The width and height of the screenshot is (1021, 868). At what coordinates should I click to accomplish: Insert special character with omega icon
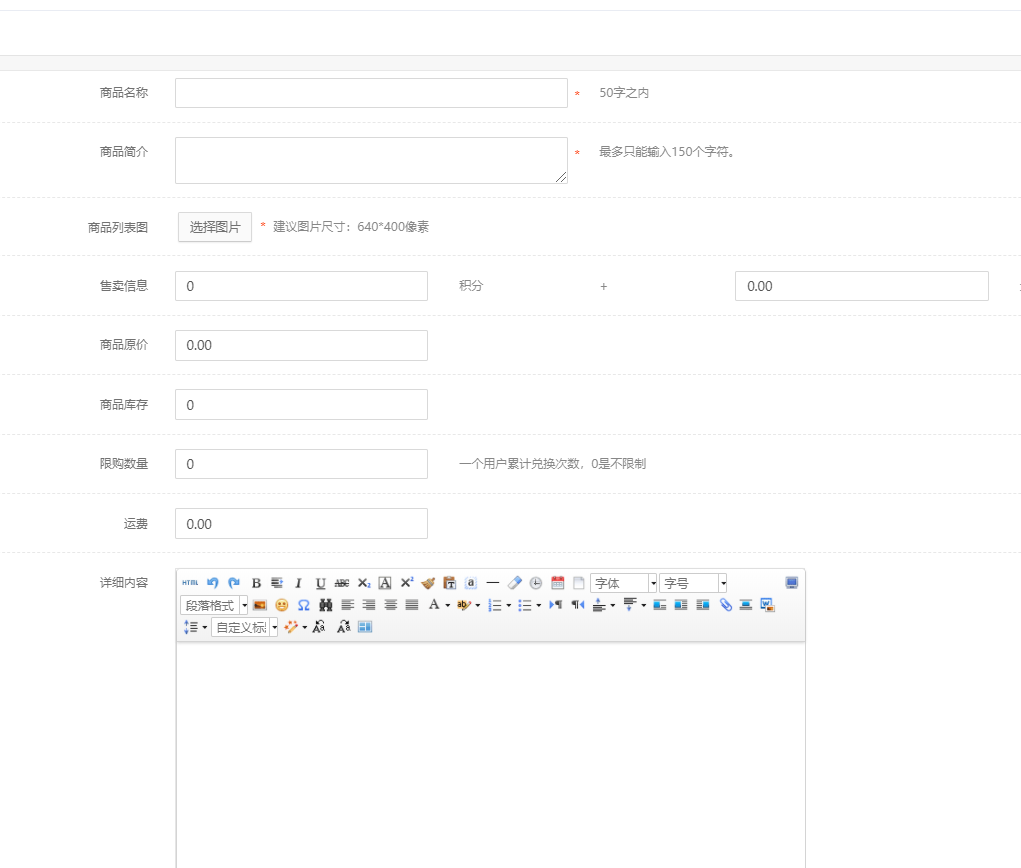click(x=303, y=605)
